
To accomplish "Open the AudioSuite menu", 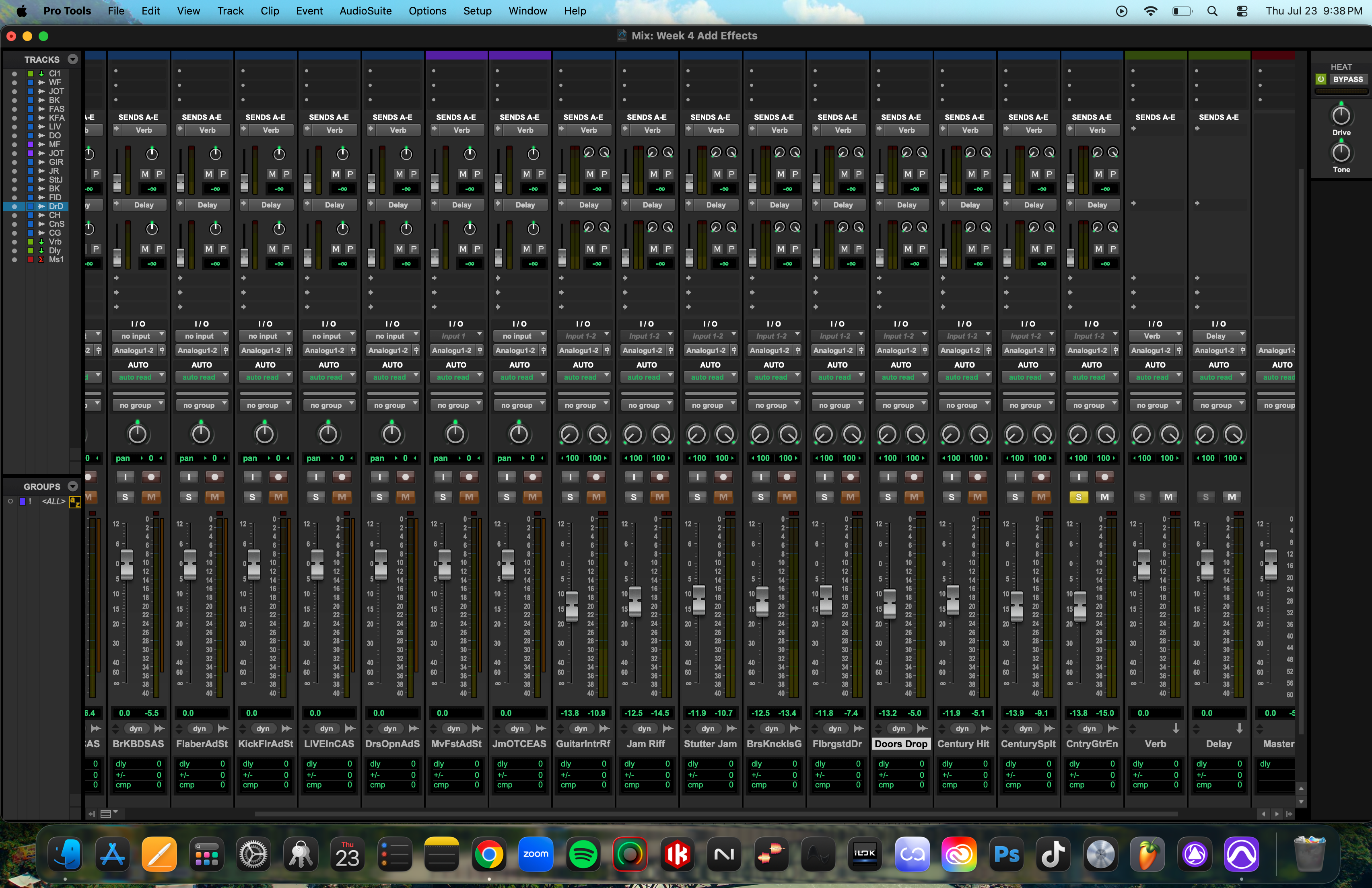I will (365, 11).
